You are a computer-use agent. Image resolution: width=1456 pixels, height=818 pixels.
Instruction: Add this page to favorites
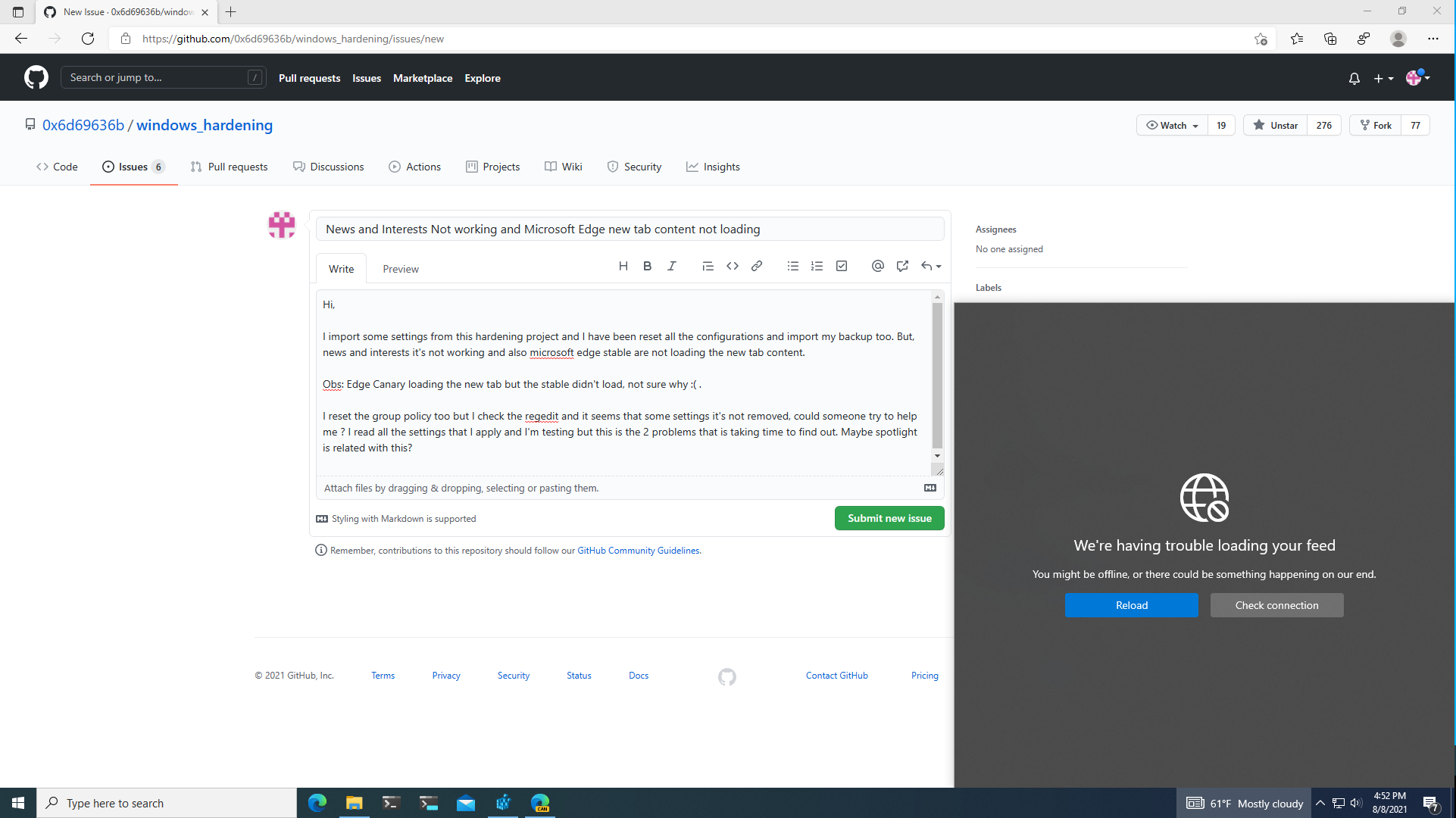[x=1261, y=39]
